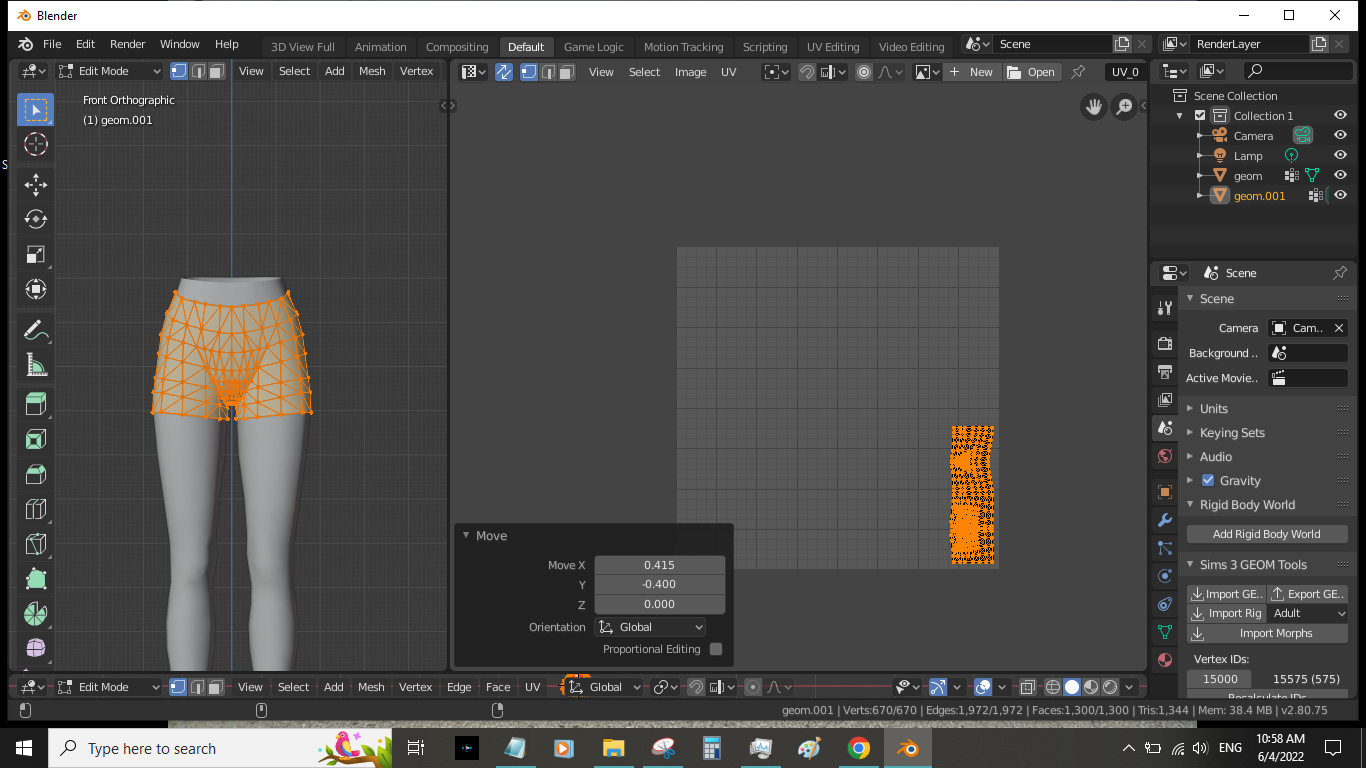Click the Import Morphs button

point(1266,633)
